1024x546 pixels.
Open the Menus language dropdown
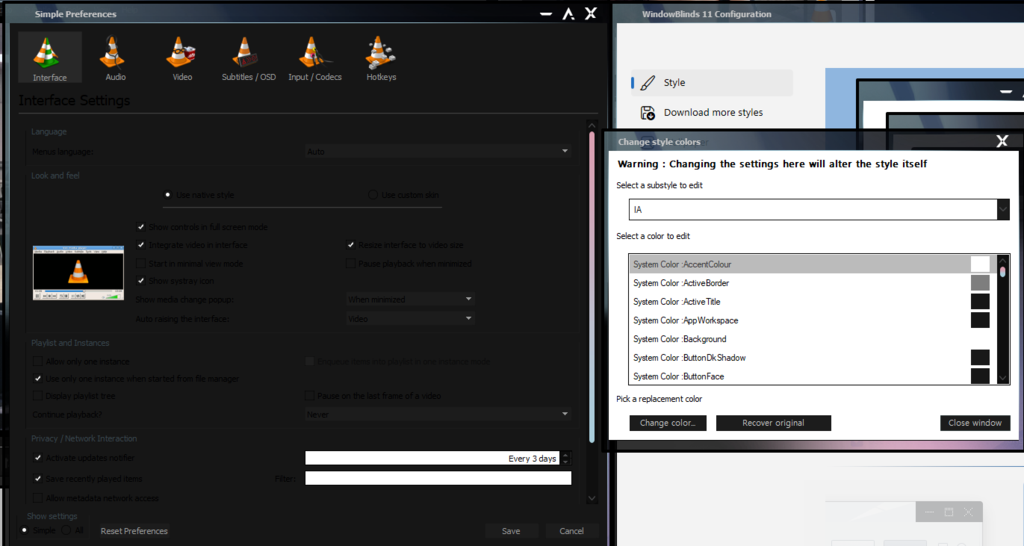click(438, 152)
